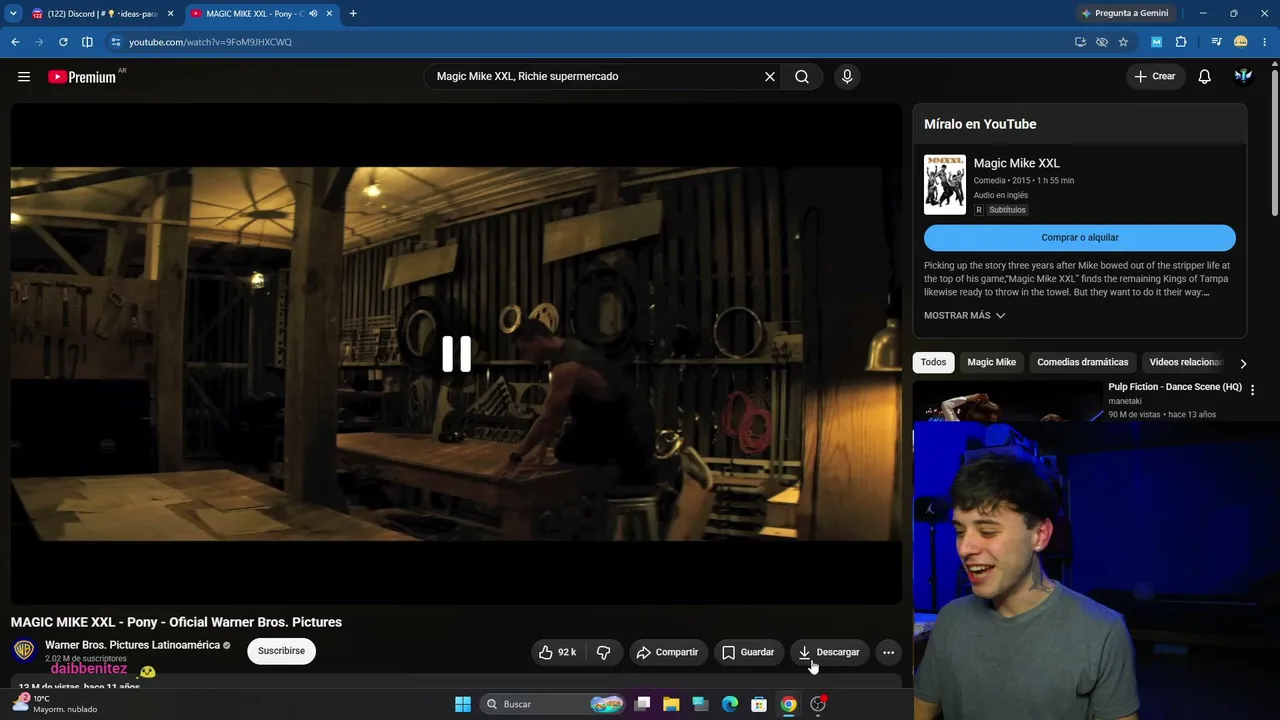Toggle the browser side panel view
This screenshot has width=1280, height=720.
(x=87, y=42)
